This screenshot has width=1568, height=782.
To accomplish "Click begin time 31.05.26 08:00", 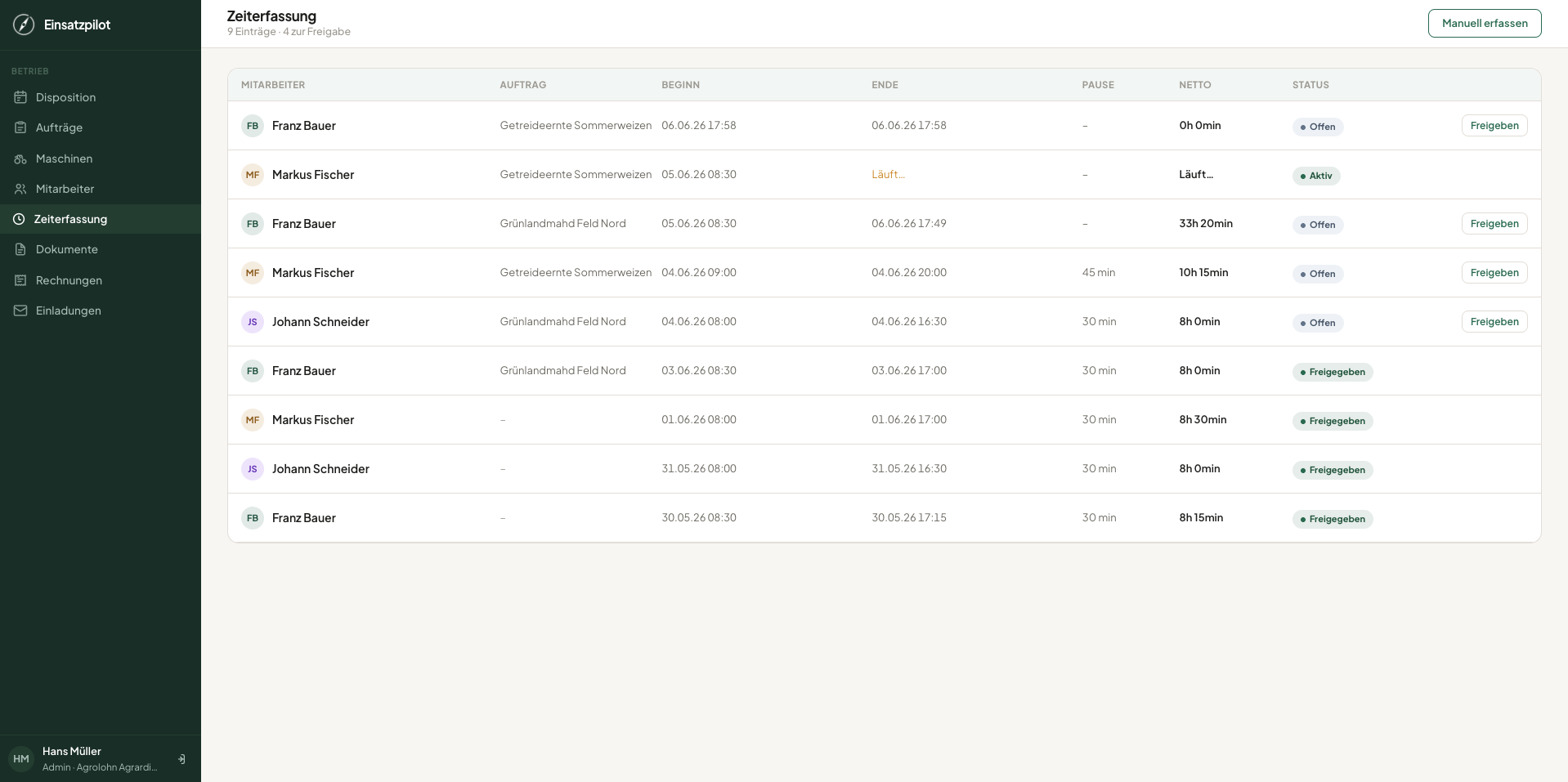I will coord(699,469).
